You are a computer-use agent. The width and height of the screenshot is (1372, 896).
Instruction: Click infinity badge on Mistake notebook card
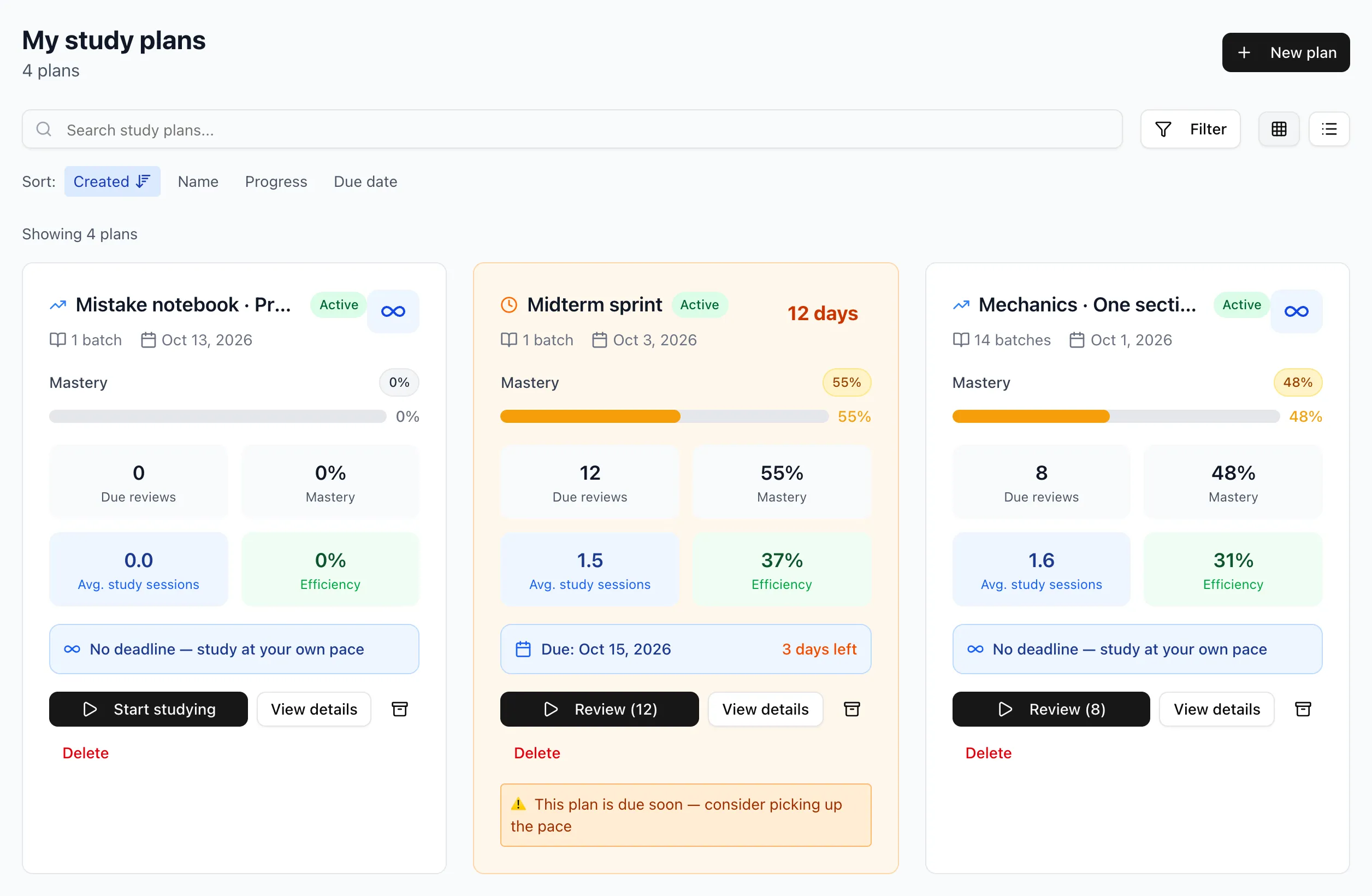(x=393, y=311)
